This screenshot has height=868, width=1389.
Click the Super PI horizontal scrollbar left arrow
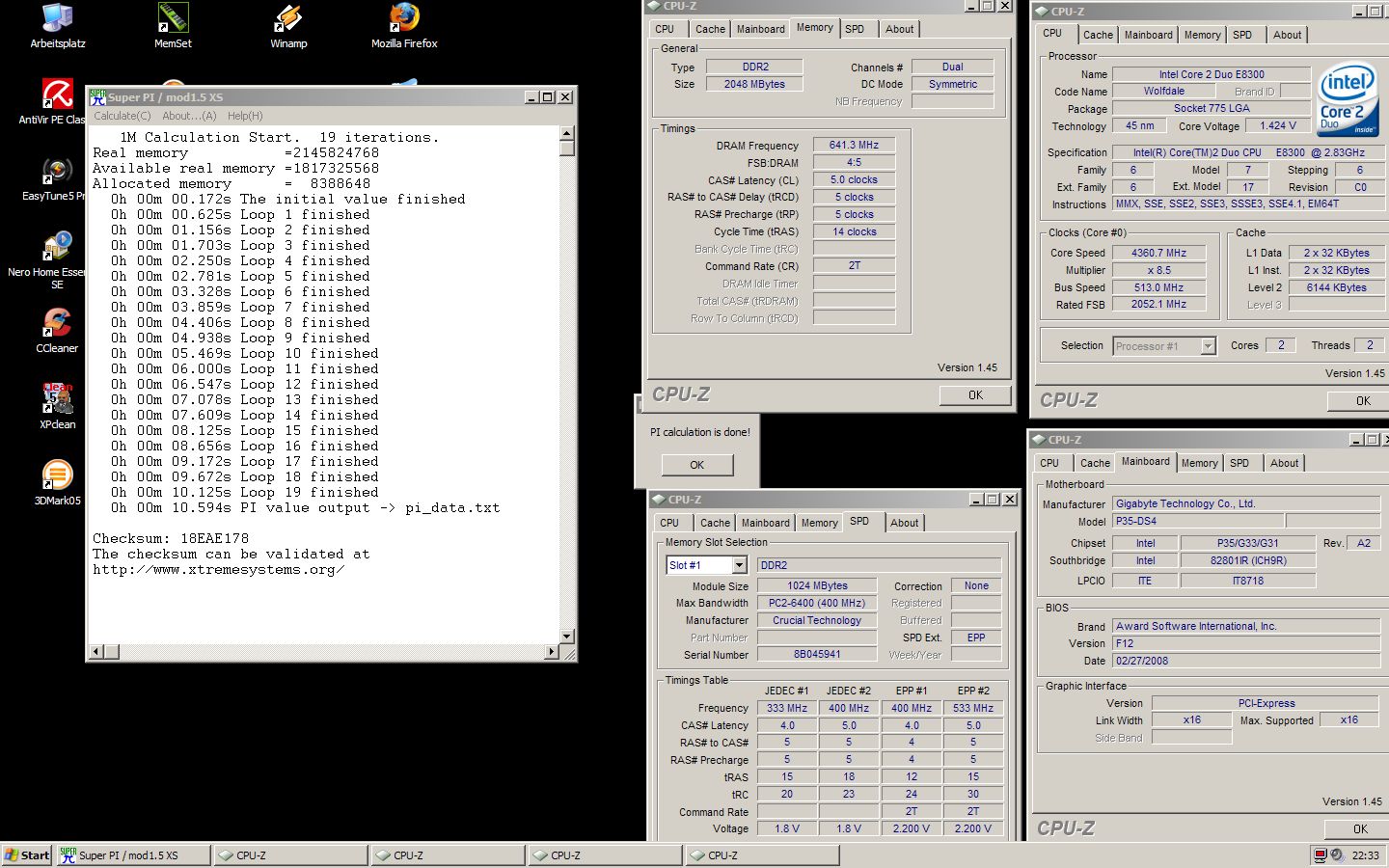[95, 652]
